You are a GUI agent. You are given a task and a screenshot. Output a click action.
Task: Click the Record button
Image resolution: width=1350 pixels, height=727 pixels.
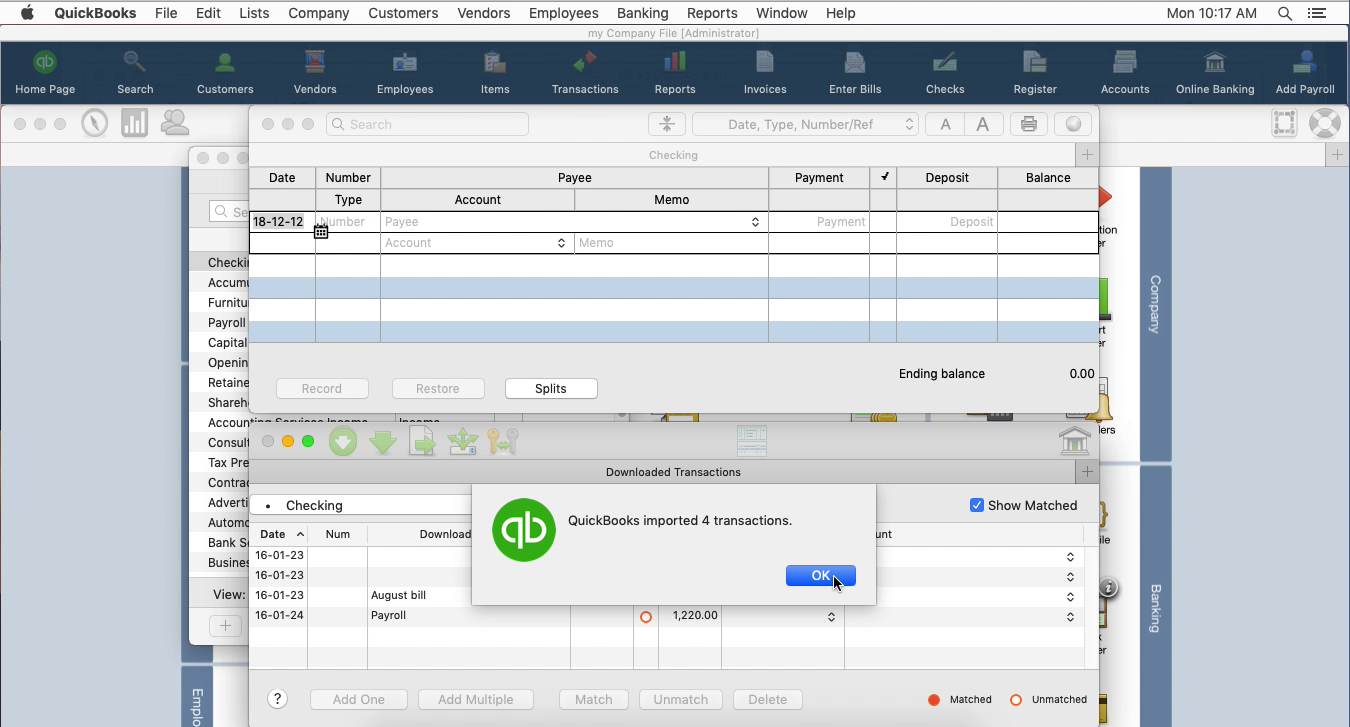point(322,389)
